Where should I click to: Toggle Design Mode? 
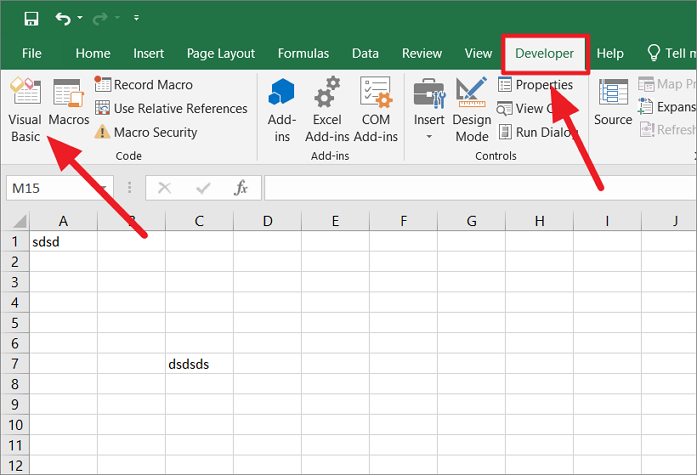[472, 110]
